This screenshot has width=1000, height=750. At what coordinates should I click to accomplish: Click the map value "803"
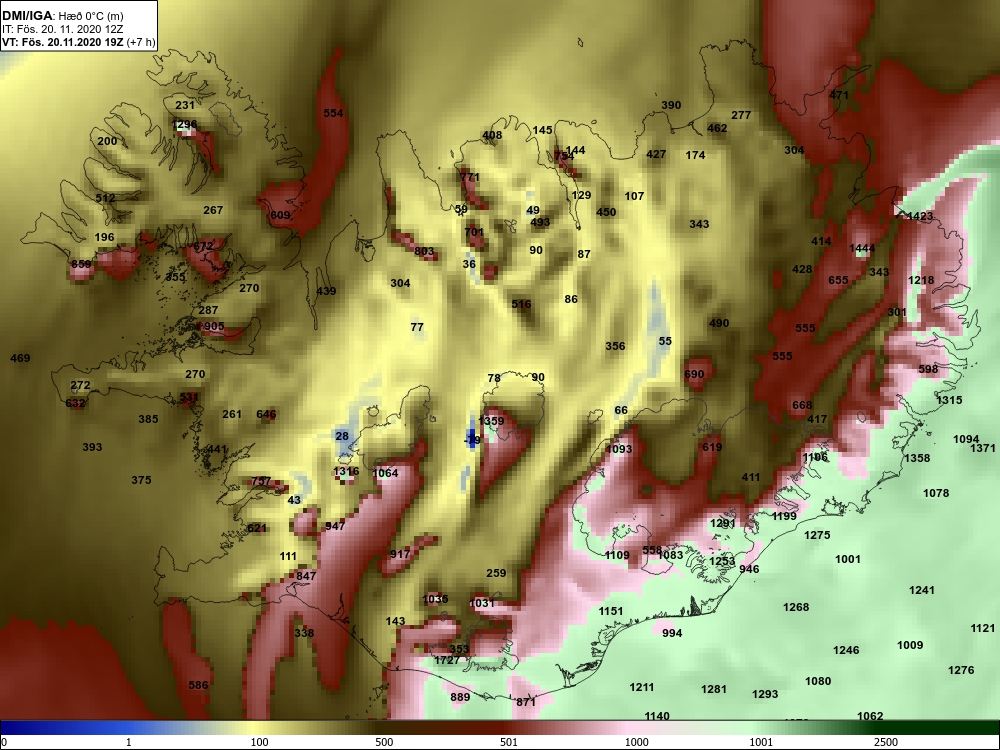[424, 252]
